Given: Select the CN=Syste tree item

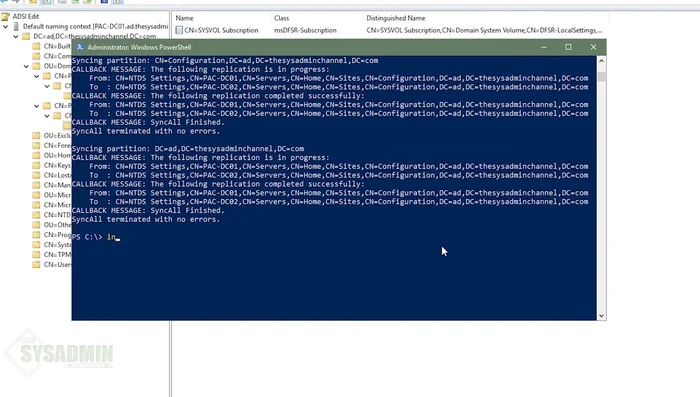Looking at the screenshot, I should coord(57,245).
